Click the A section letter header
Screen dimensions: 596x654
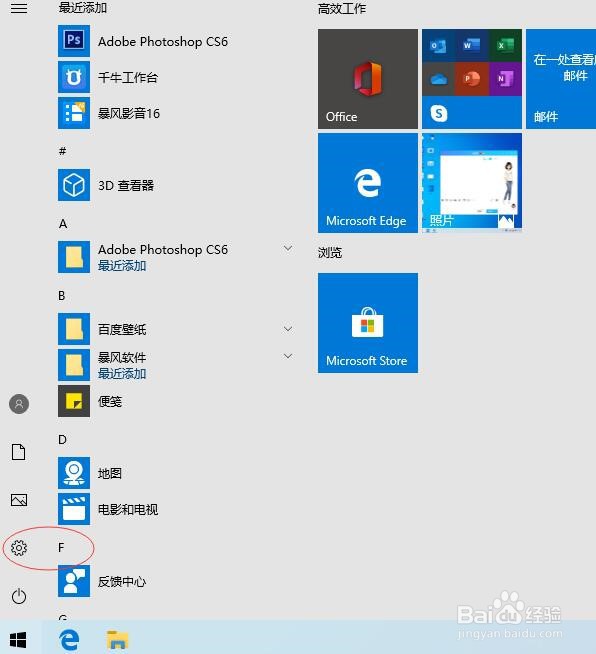pos(63,224)
